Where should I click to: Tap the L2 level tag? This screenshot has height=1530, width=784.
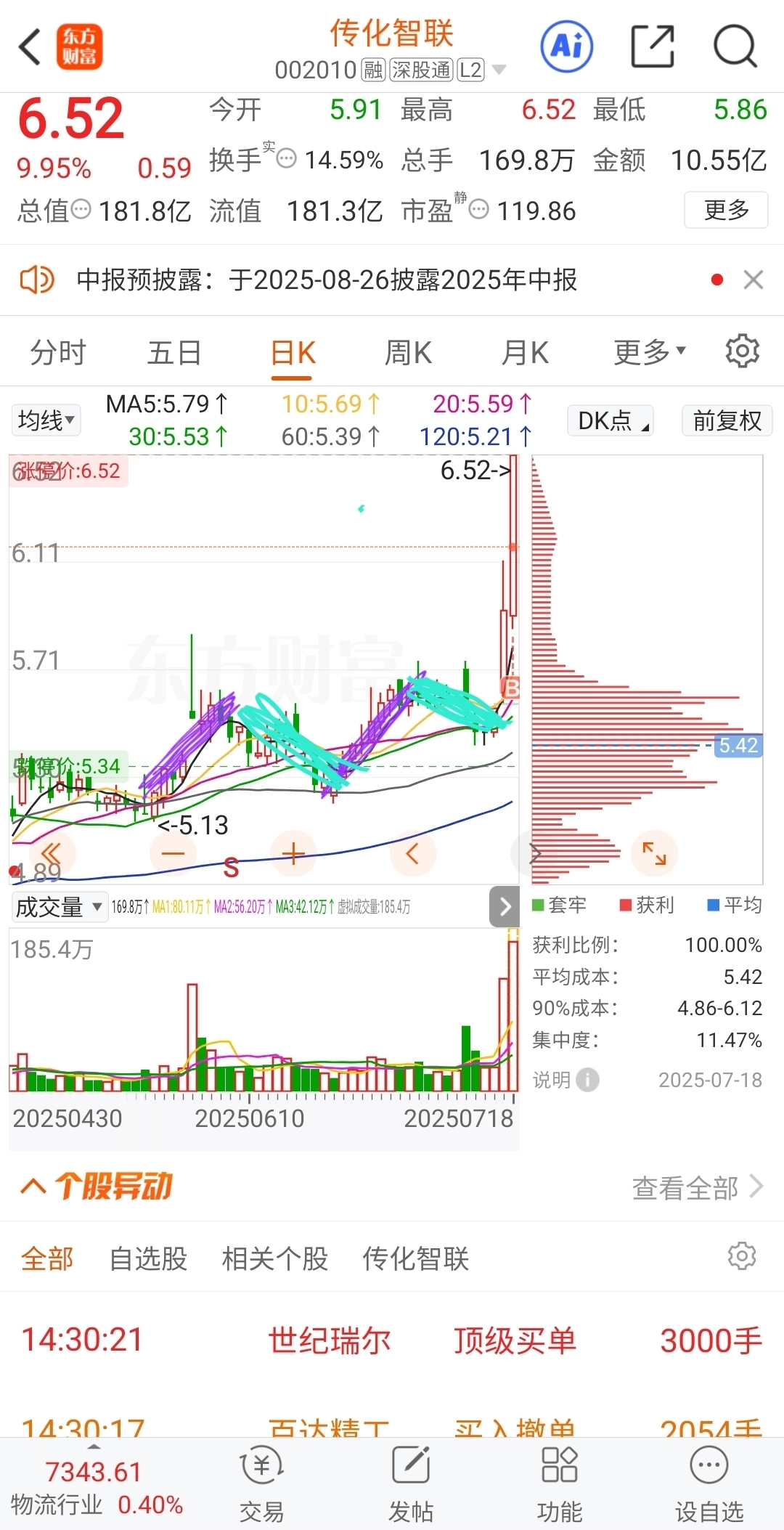point(470,70)
